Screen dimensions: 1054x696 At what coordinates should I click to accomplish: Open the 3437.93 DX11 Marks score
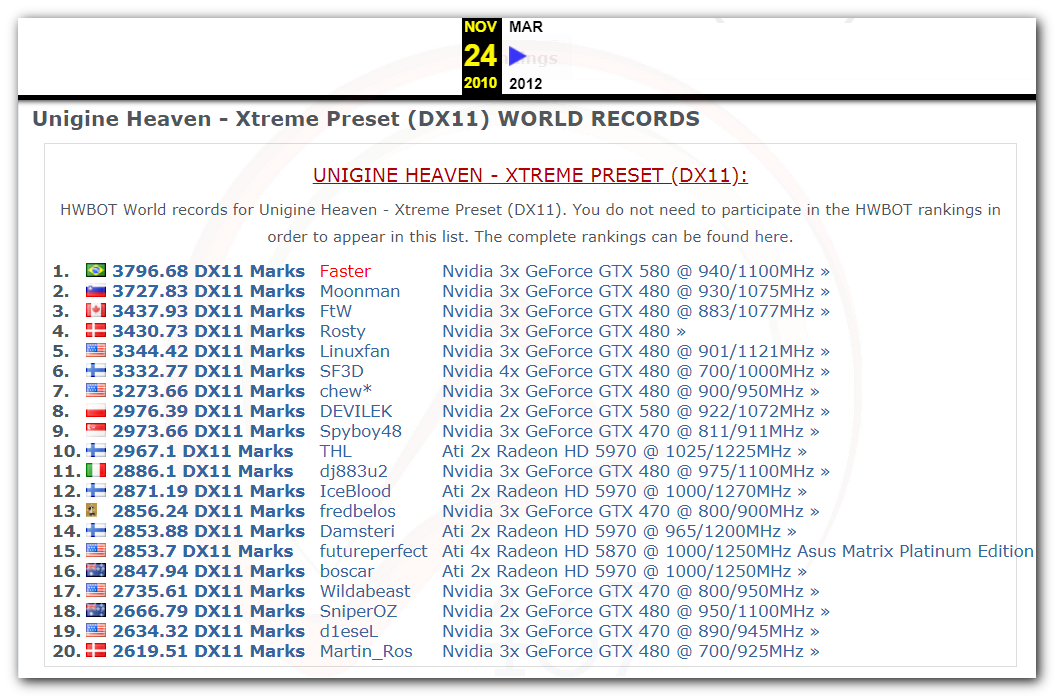(x=208, y=311)
